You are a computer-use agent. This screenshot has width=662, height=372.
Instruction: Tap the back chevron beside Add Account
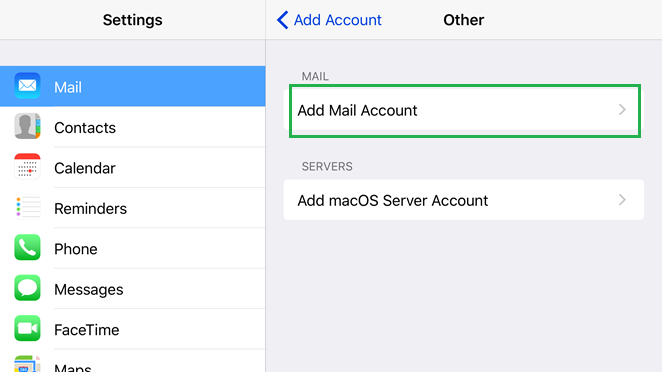(x=282, y=20)
